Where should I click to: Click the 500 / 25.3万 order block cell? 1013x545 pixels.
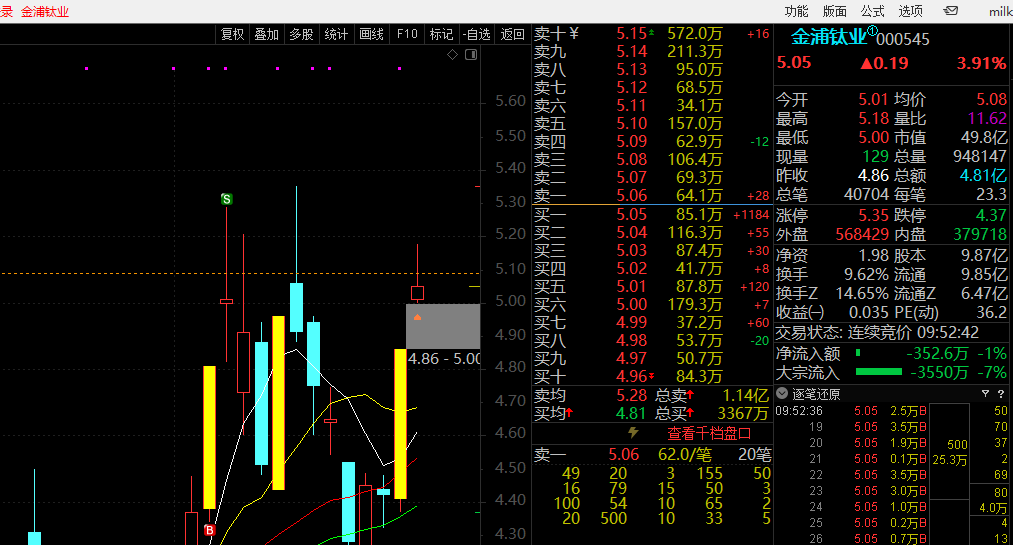950,452
